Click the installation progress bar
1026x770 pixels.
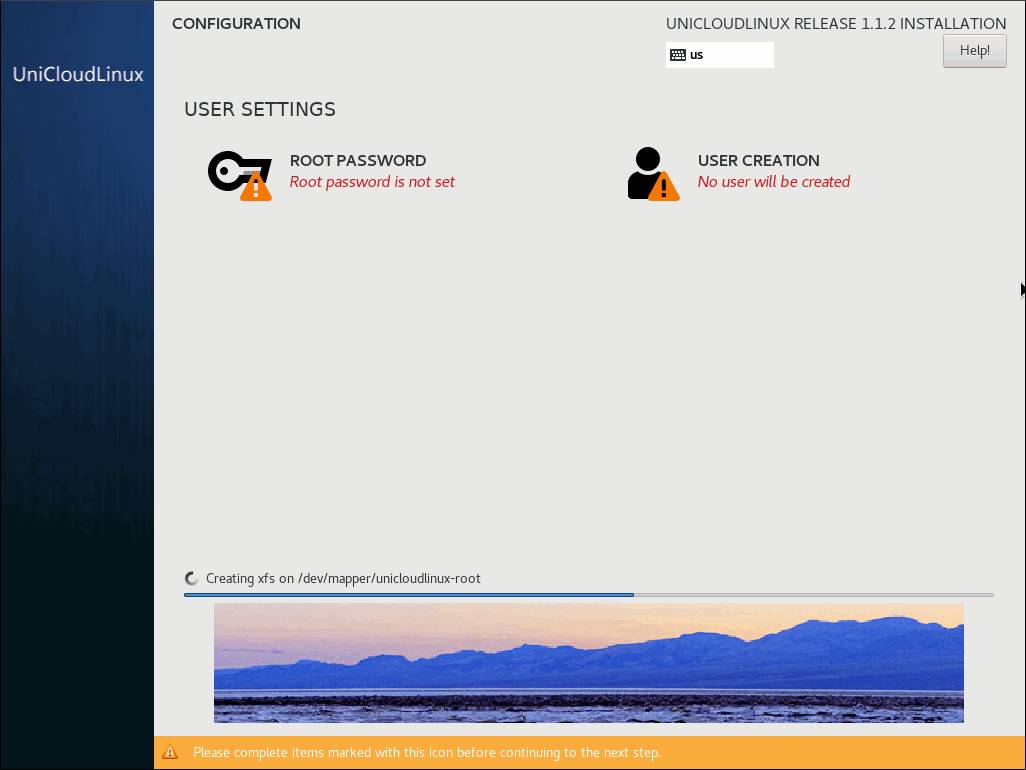coord(589,595)
